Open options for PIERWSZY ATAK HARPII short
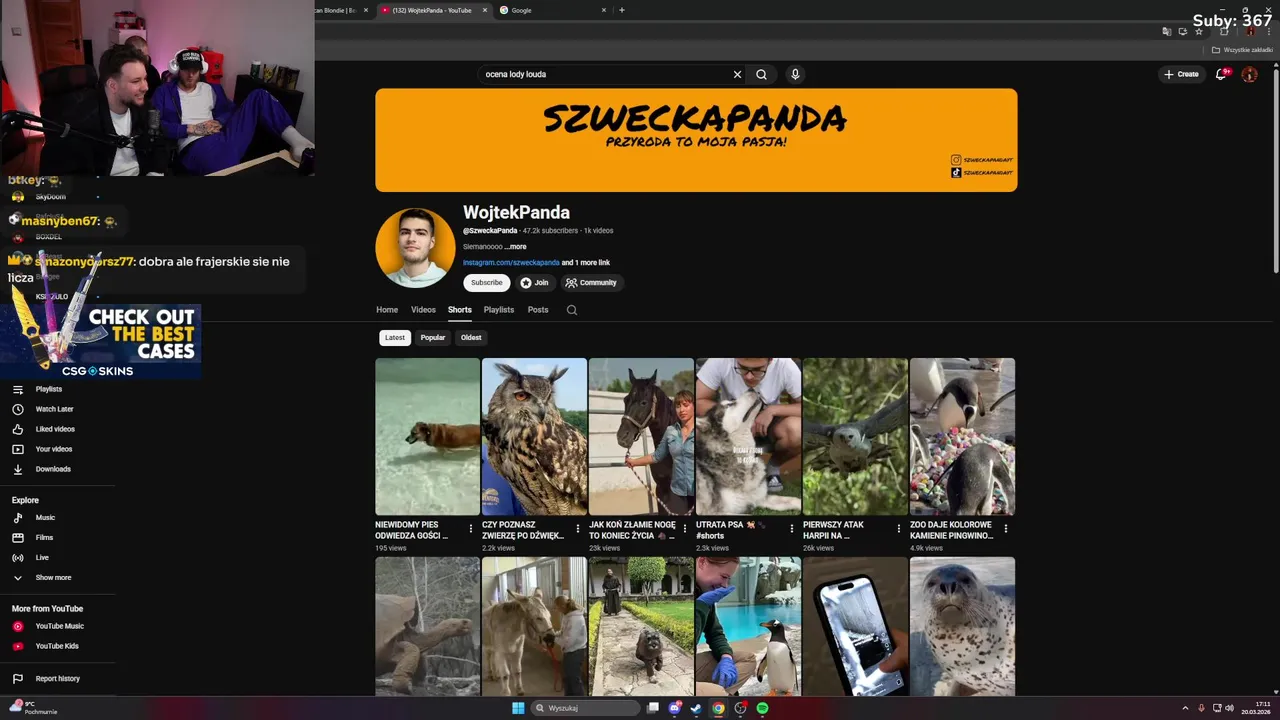 [x=898, y=529]
